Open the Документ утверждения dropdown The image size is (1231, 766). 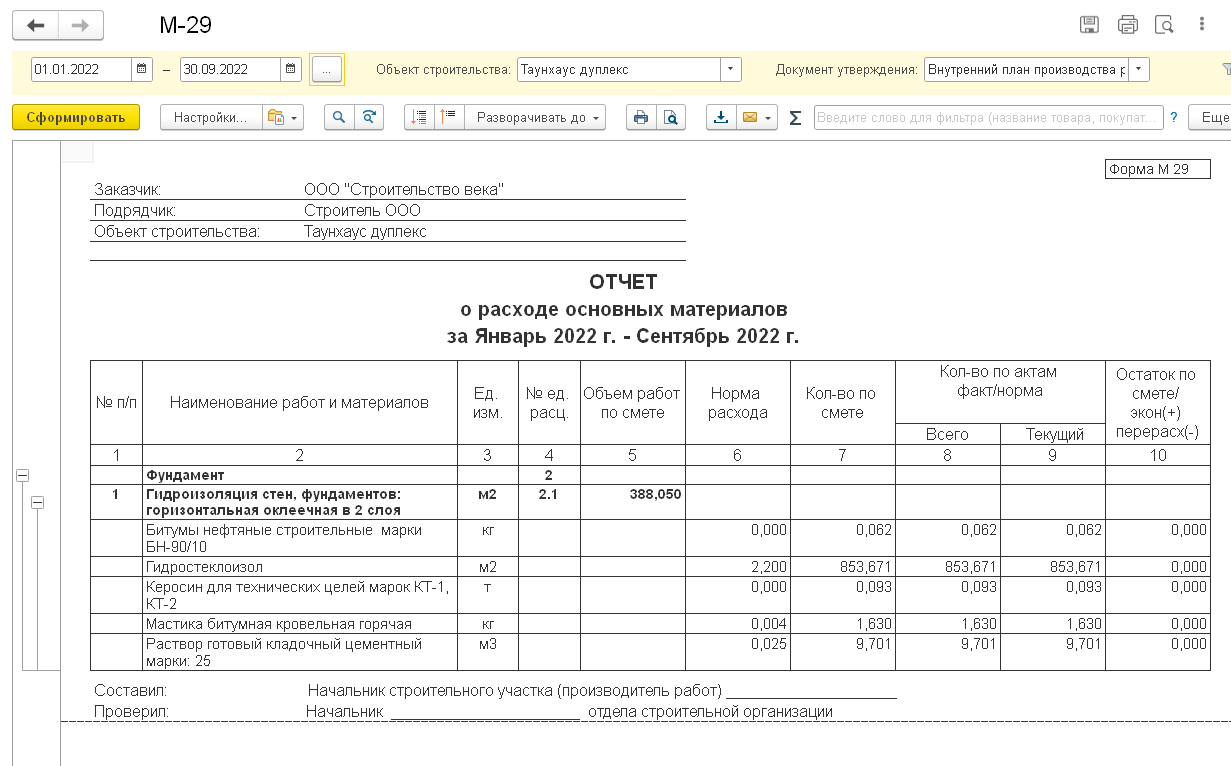click(x=1138, y=70)
